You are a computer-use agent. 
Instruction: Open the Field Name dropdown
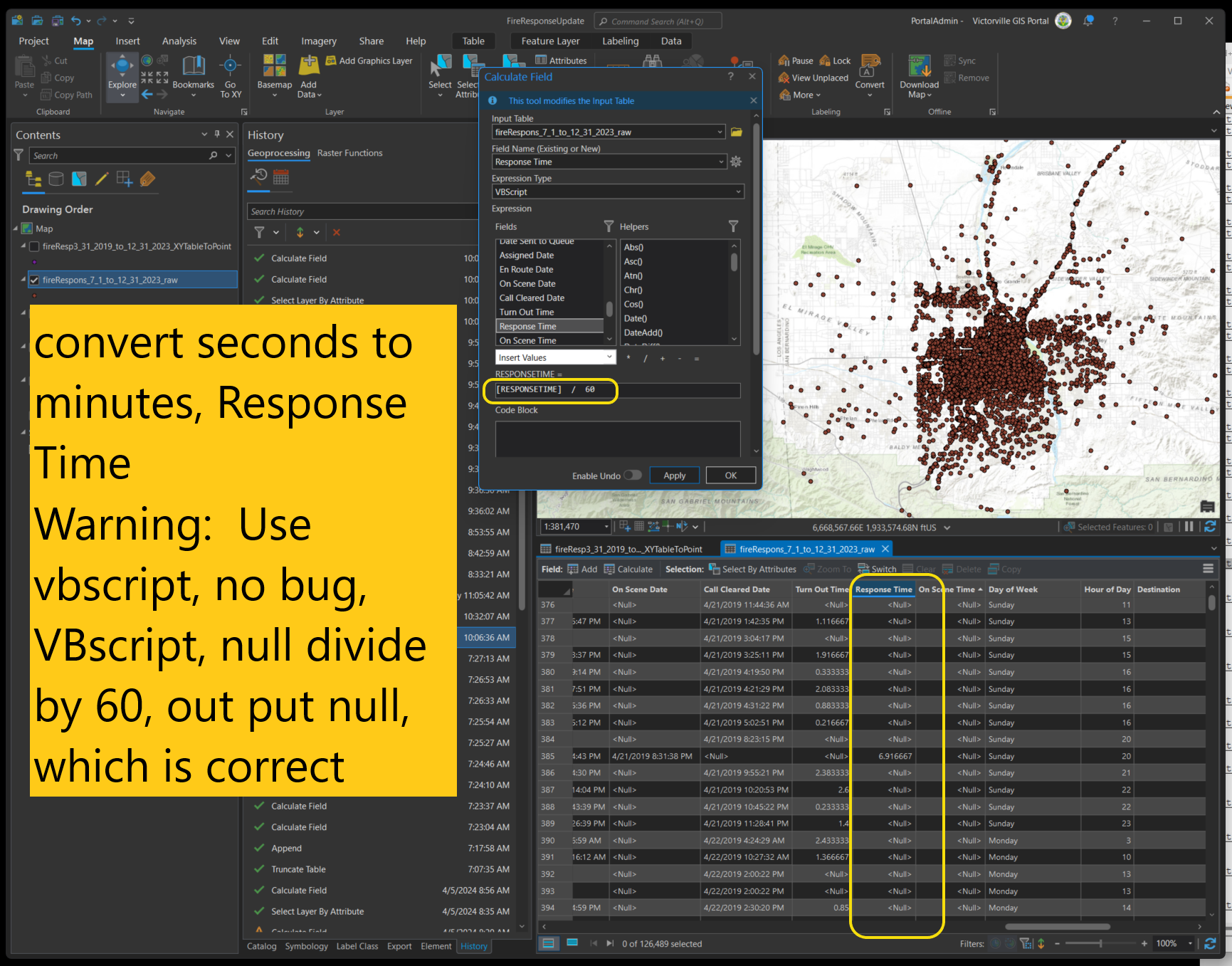click(x=720, y=162)
